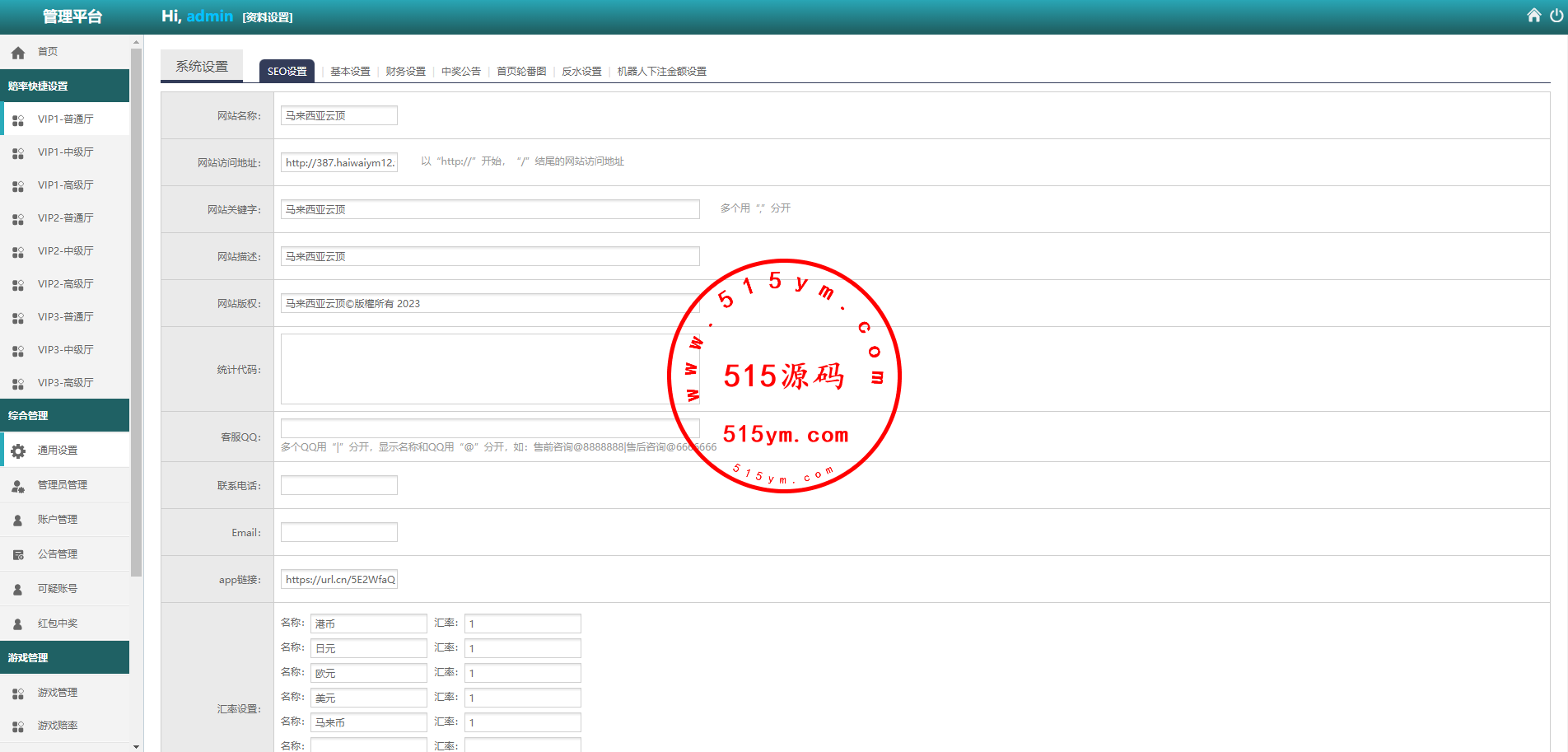Open the 财务设置 tab

coord(405,72)
